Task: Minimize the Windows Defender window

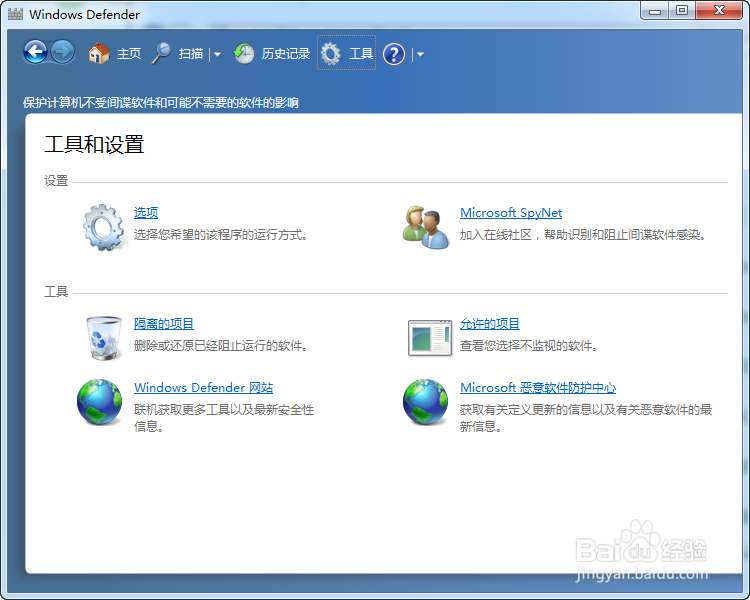Action: click(x=655, y=11)
